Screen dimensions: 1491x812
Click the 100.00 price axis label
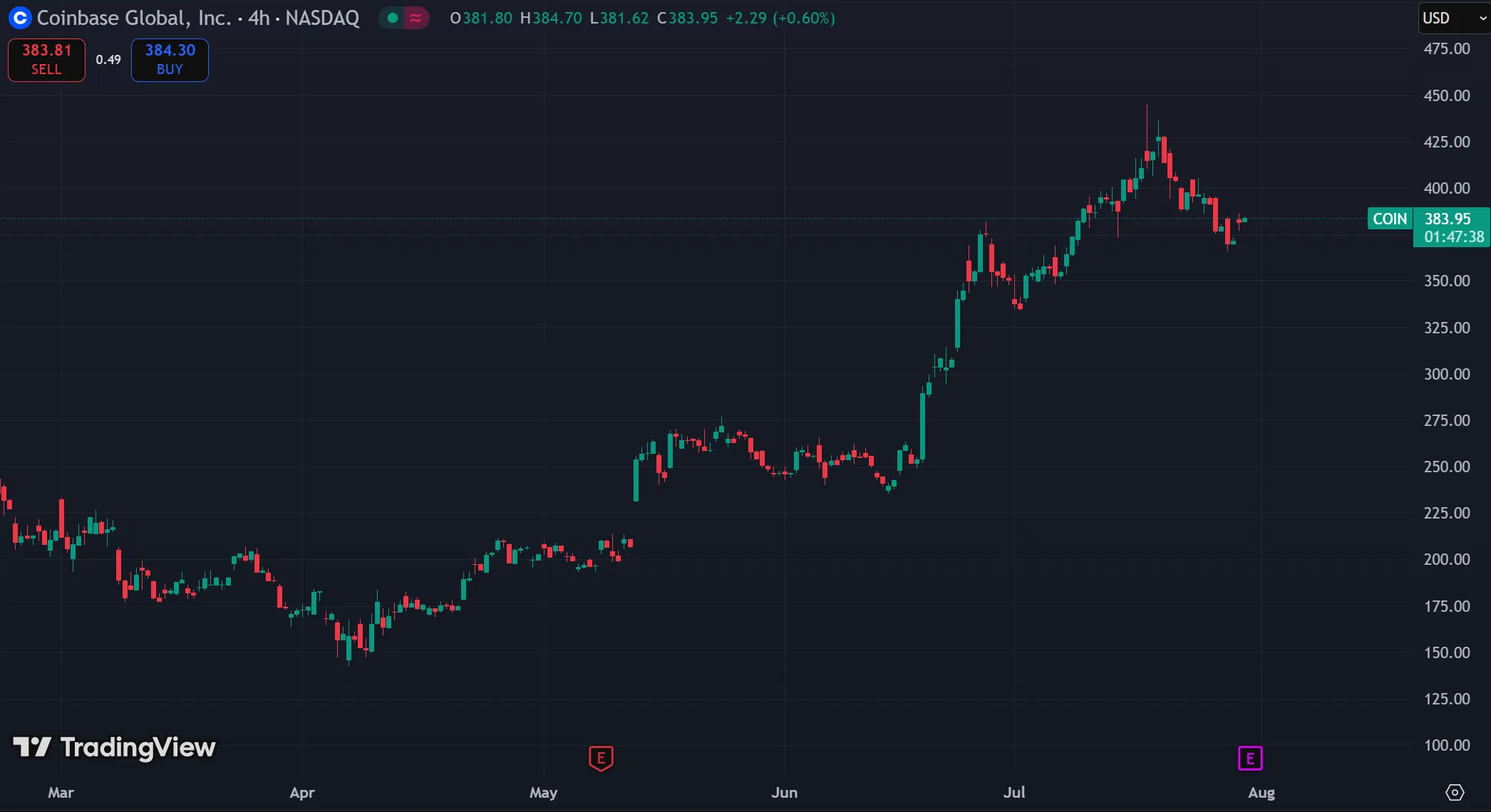[x=1447, y=745]
